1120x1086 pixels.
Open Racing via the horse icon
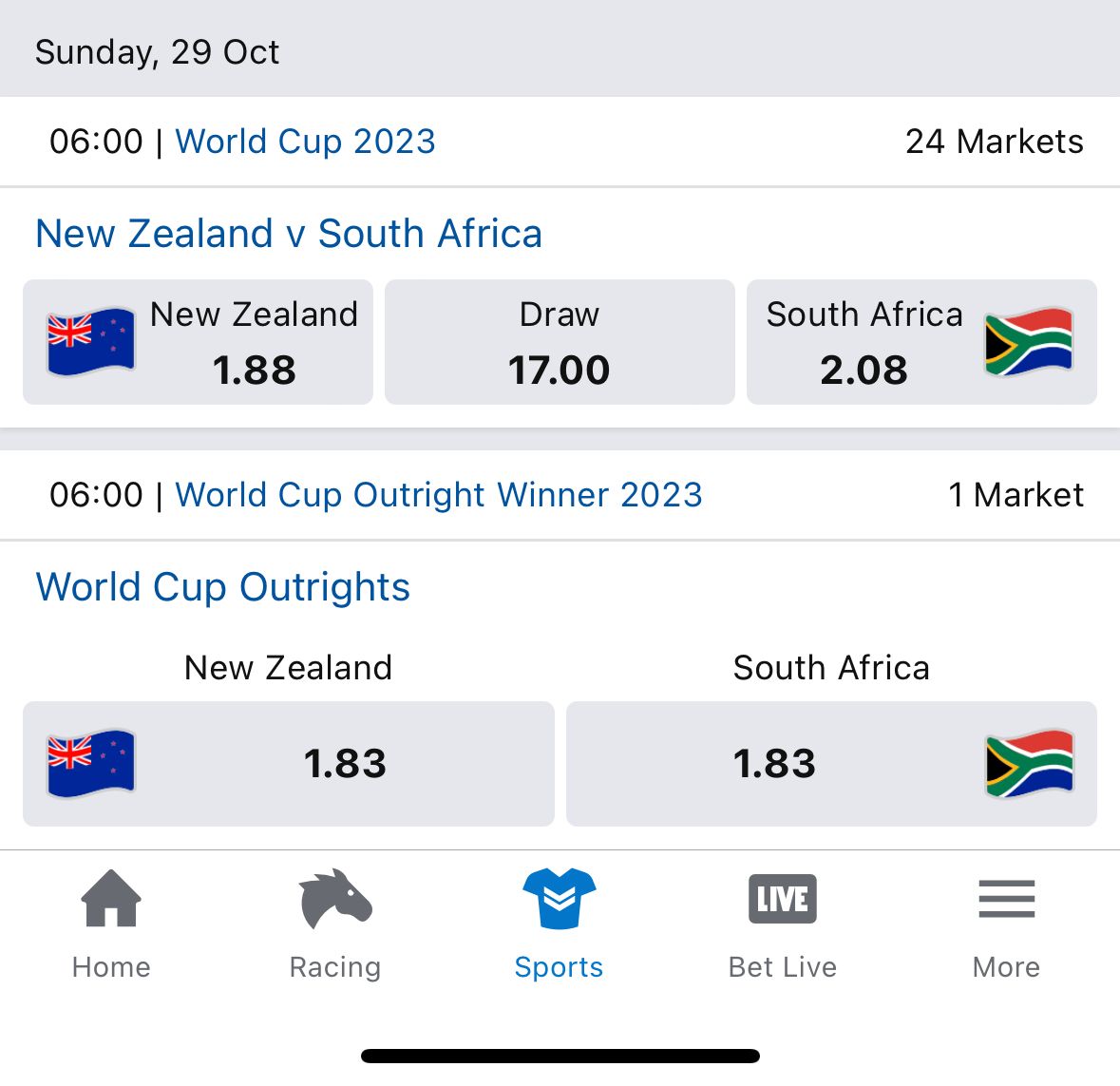(x=335, y=898)
